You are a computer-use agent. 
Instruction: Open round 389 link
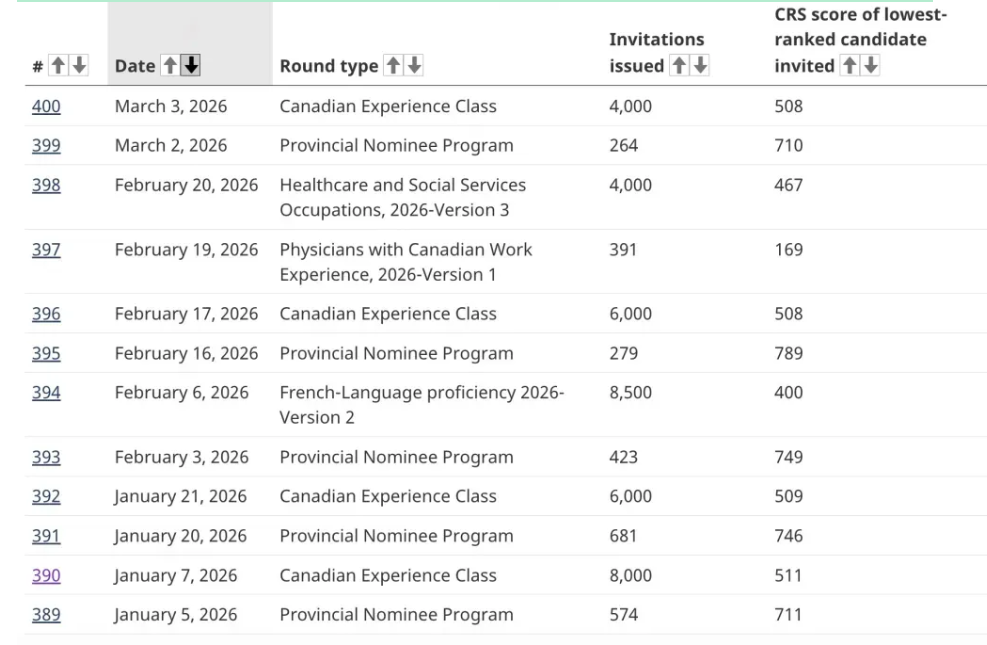(x=46, y=614)
